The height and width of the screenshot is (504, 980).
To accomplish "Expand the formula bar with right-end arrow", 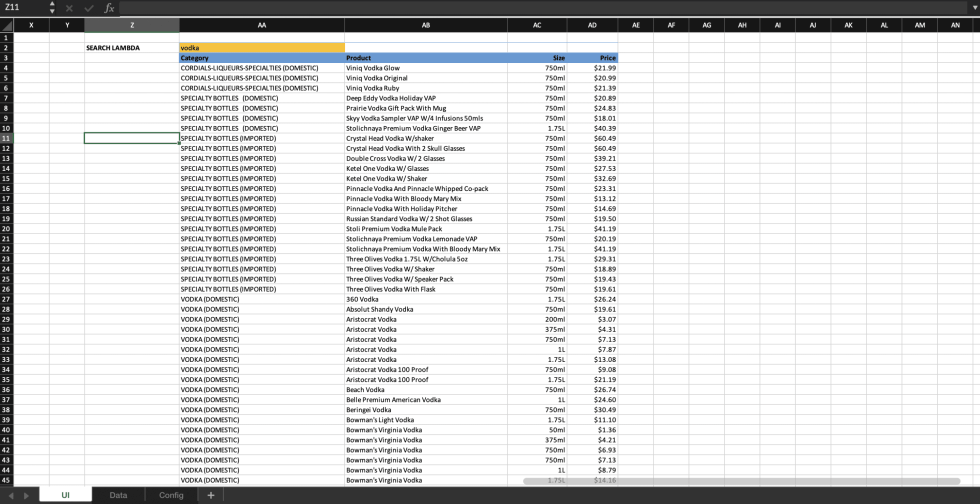I will [x=974, y=8].
